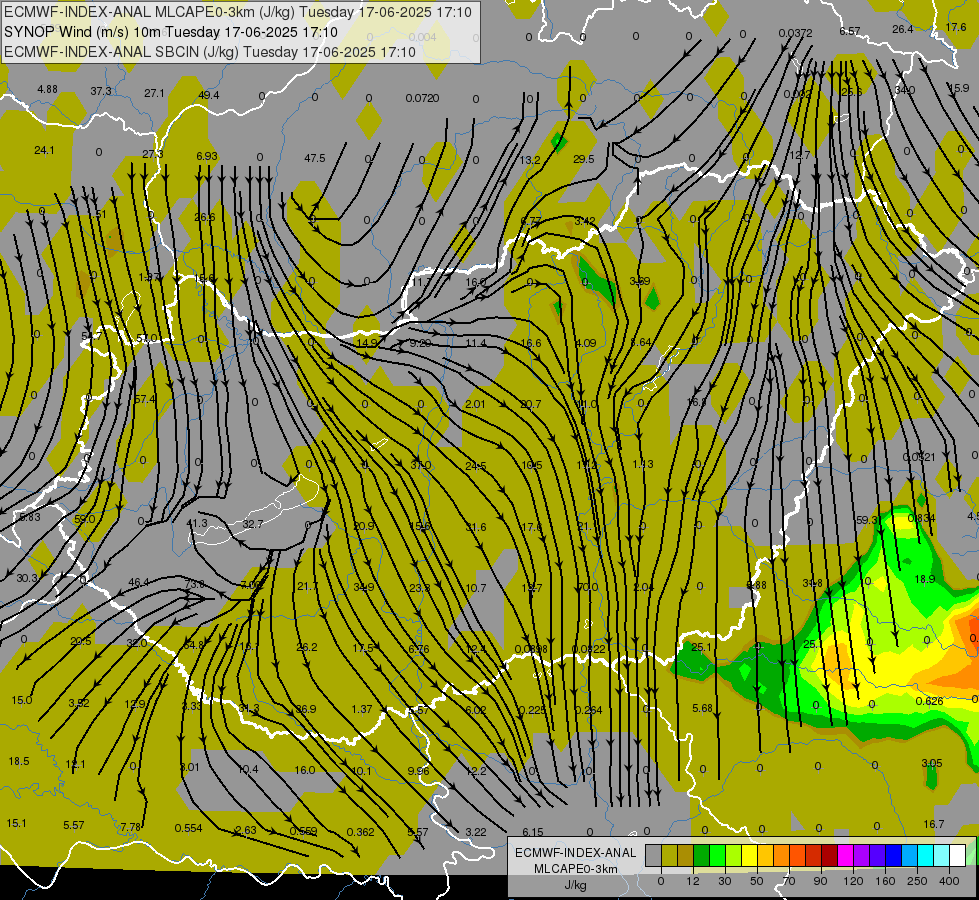Select the map value 0.626
Screen dimensions: 979x900
coord(929,701)
